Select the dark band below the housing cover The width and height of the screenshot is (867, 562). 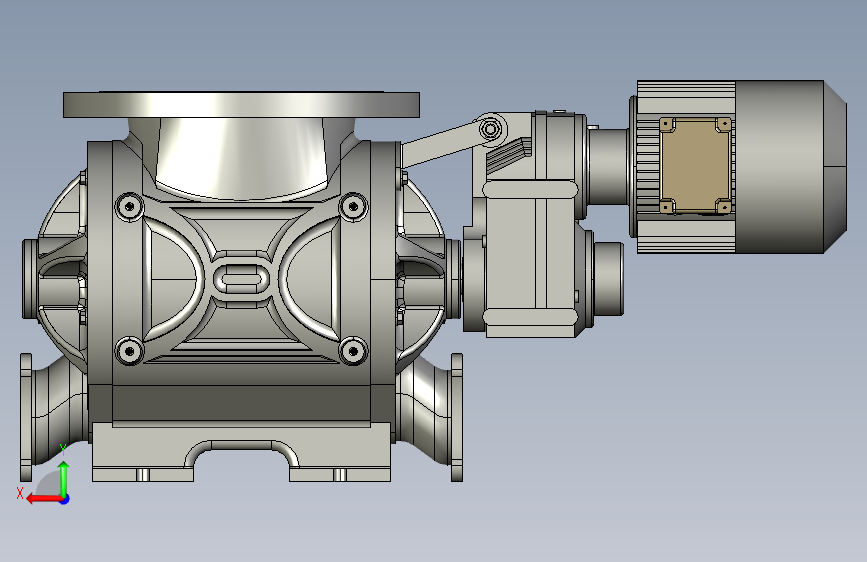click(241, 403)
